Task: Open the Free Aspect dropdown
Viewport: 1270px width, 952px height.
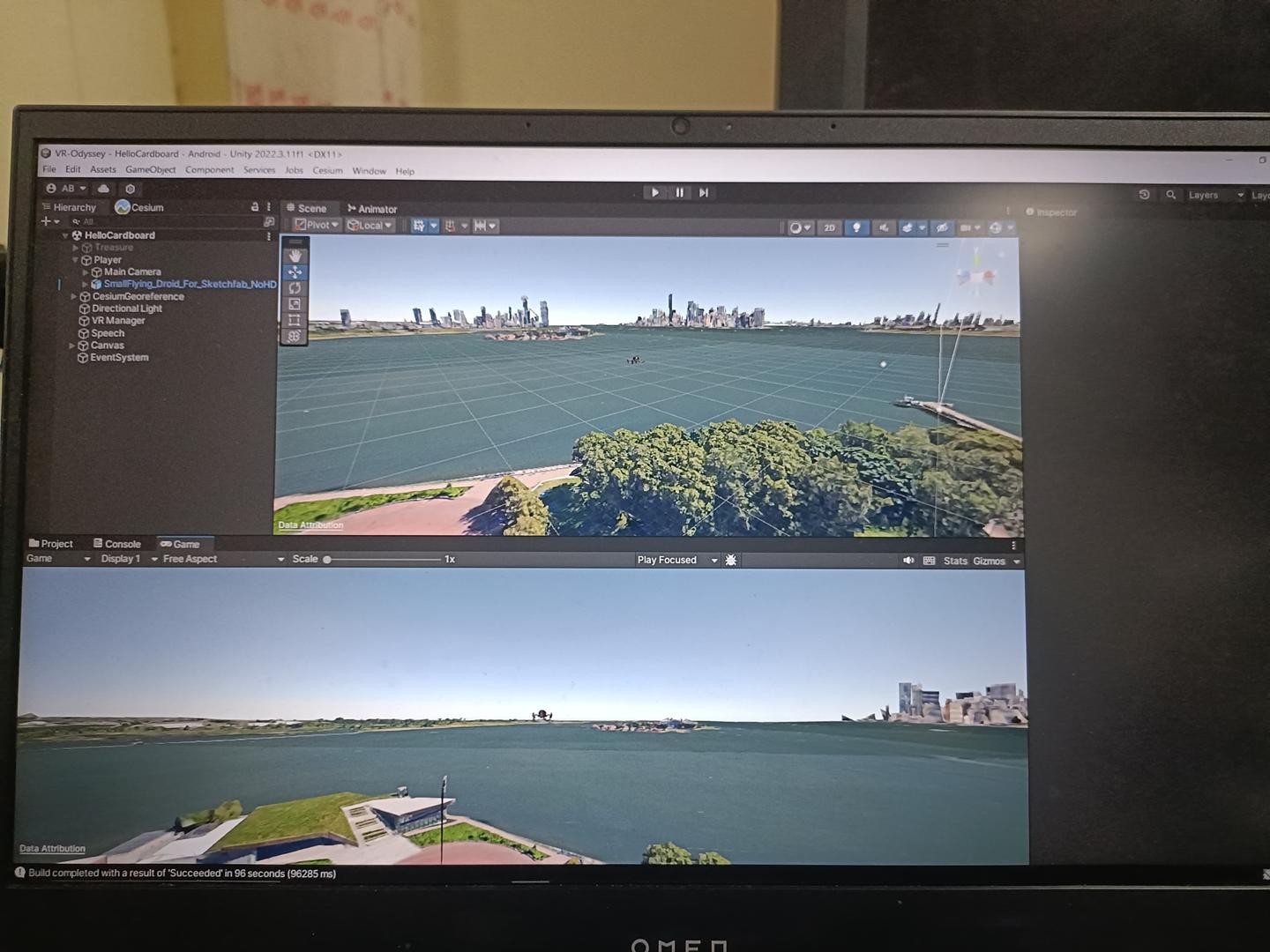Action: coord(223,559)
